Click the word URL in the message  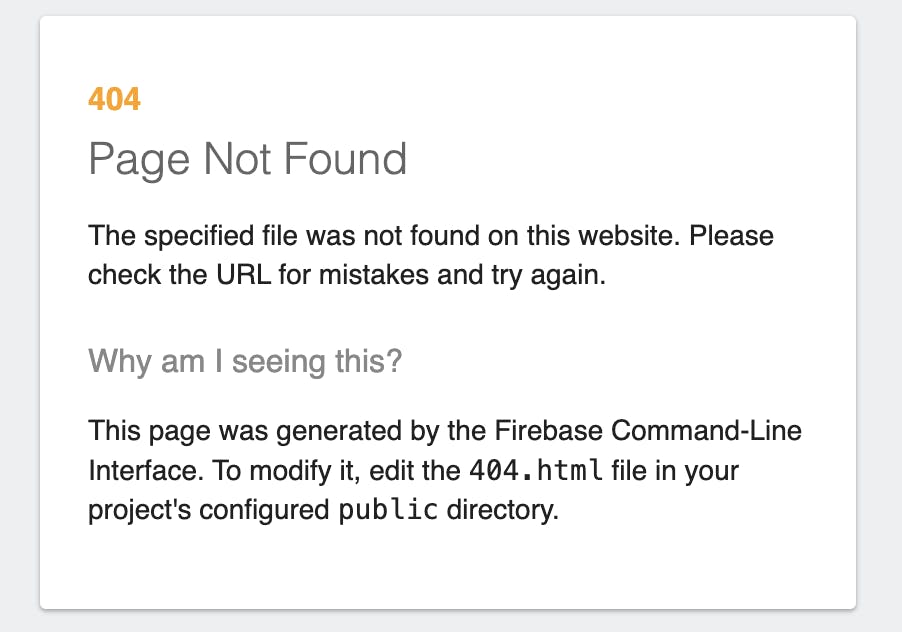point(243,274)
